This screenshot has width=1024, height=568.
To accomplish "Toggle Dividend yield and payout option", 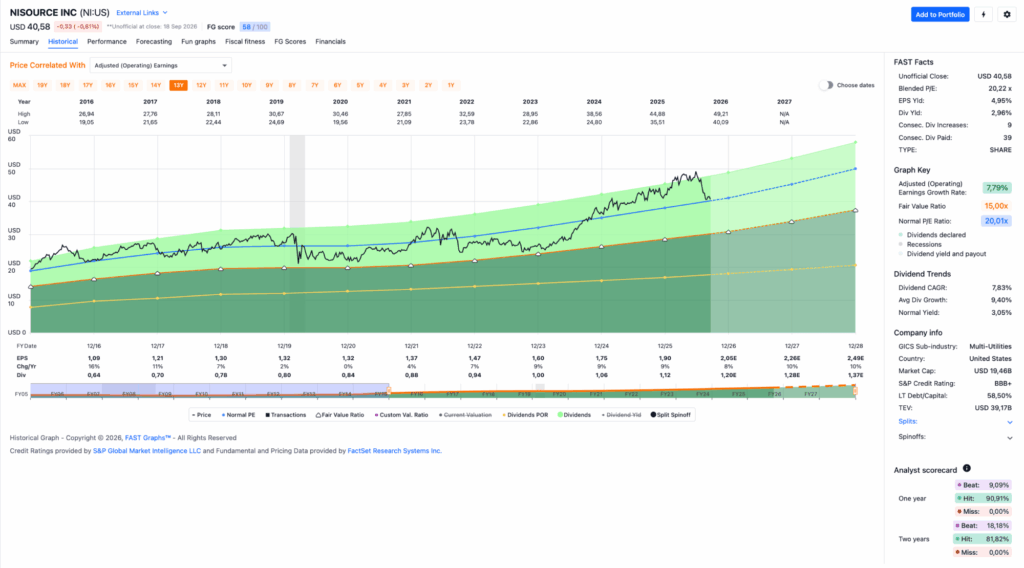I will (942, 254).
